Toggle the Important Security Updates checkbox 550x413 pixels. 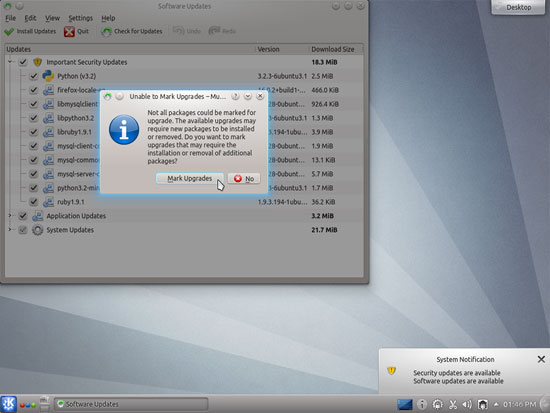pyautogui.click(x=23, y=62)
